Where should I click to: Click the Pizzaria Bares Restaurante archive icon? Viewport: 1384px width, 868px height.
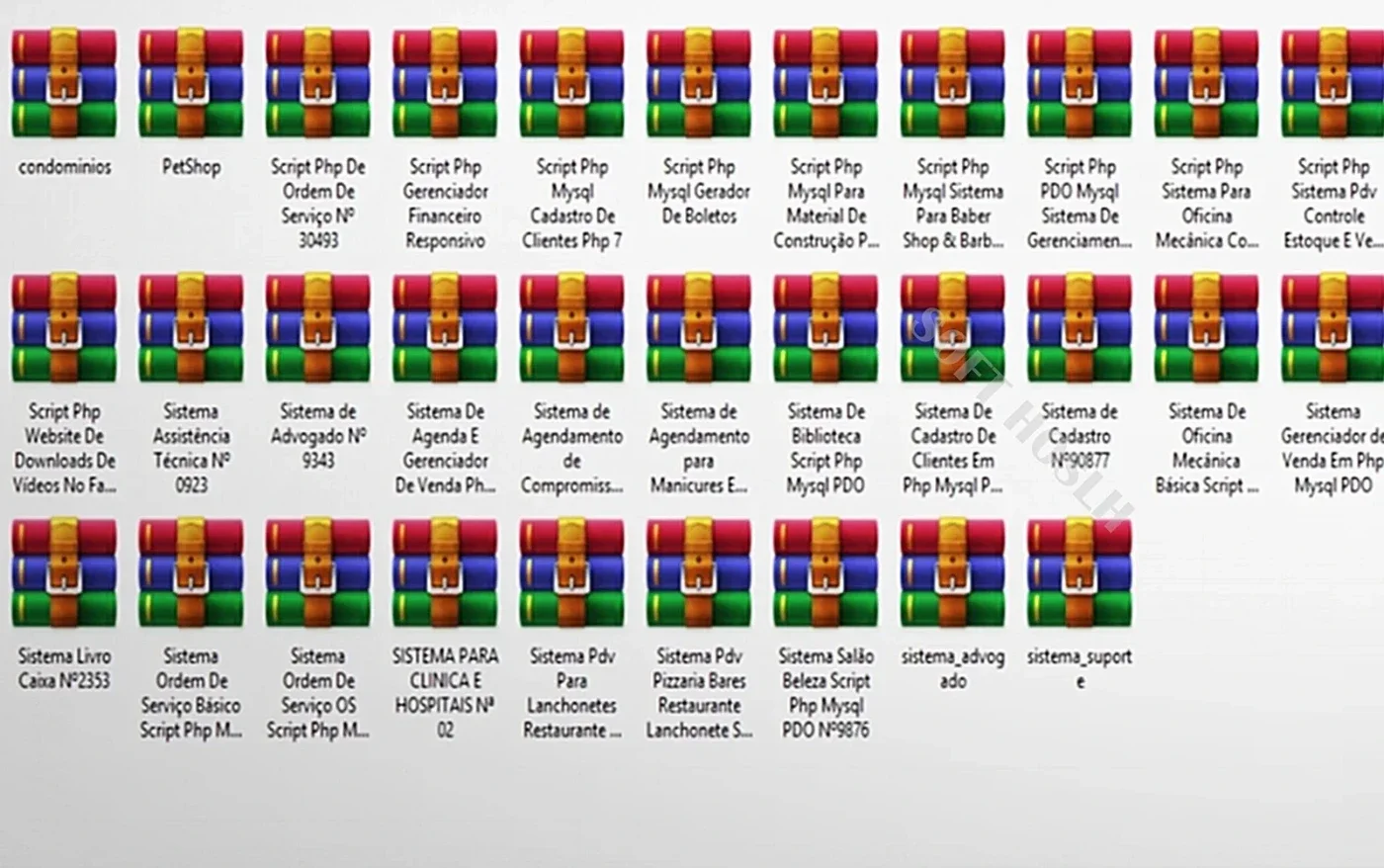[699, 573]
